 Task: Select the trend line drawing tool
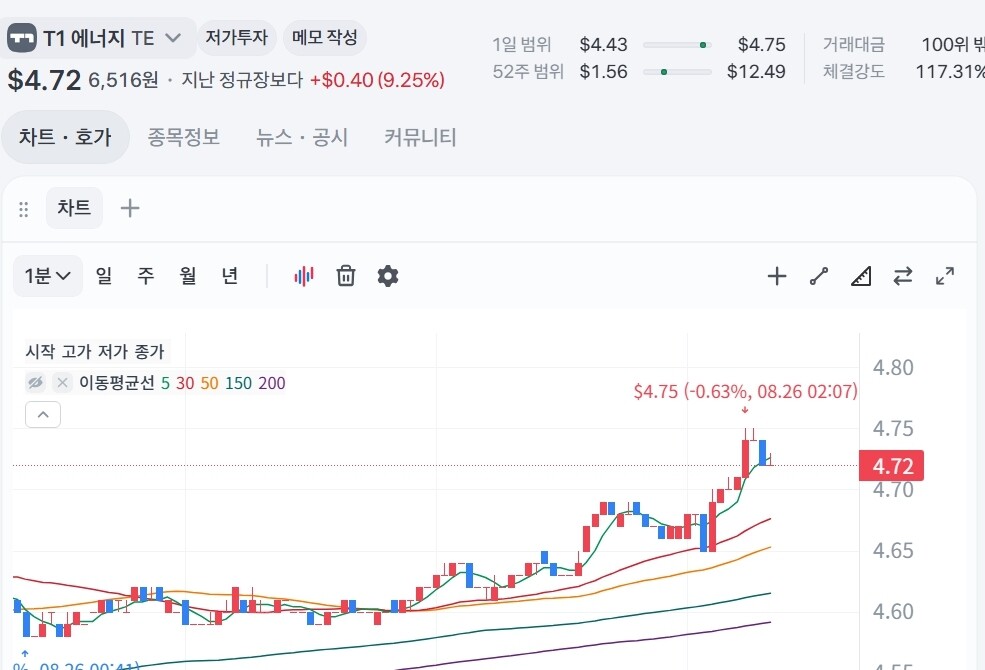coord(819,276)
